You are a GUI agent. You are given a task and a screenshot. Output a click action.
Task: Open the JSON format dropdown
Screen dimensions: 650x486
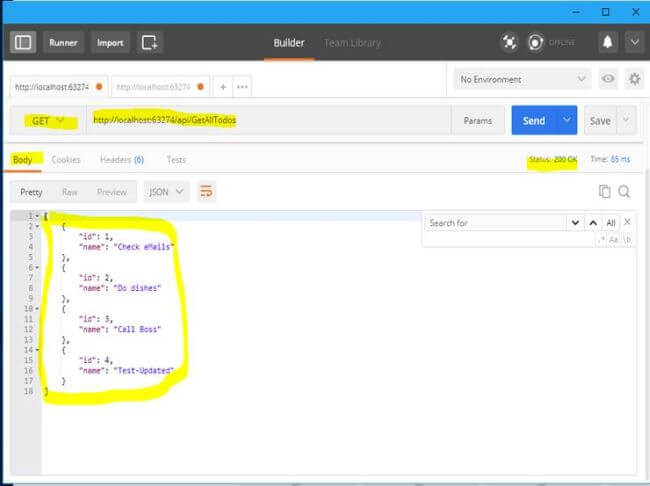click(166, 192)
